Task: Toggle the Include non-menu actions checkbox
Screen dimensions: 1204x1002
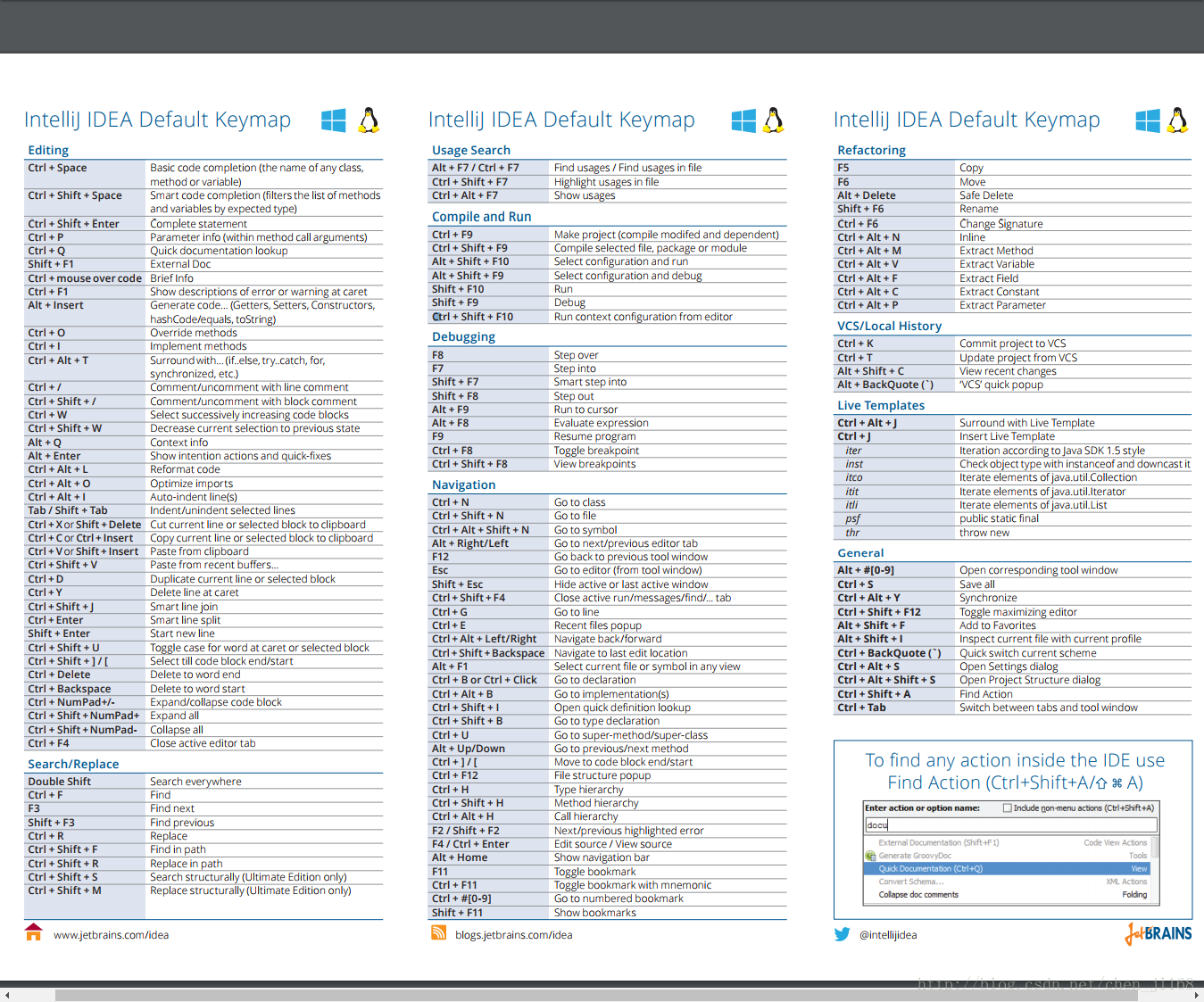Action: pos(1008,808)
